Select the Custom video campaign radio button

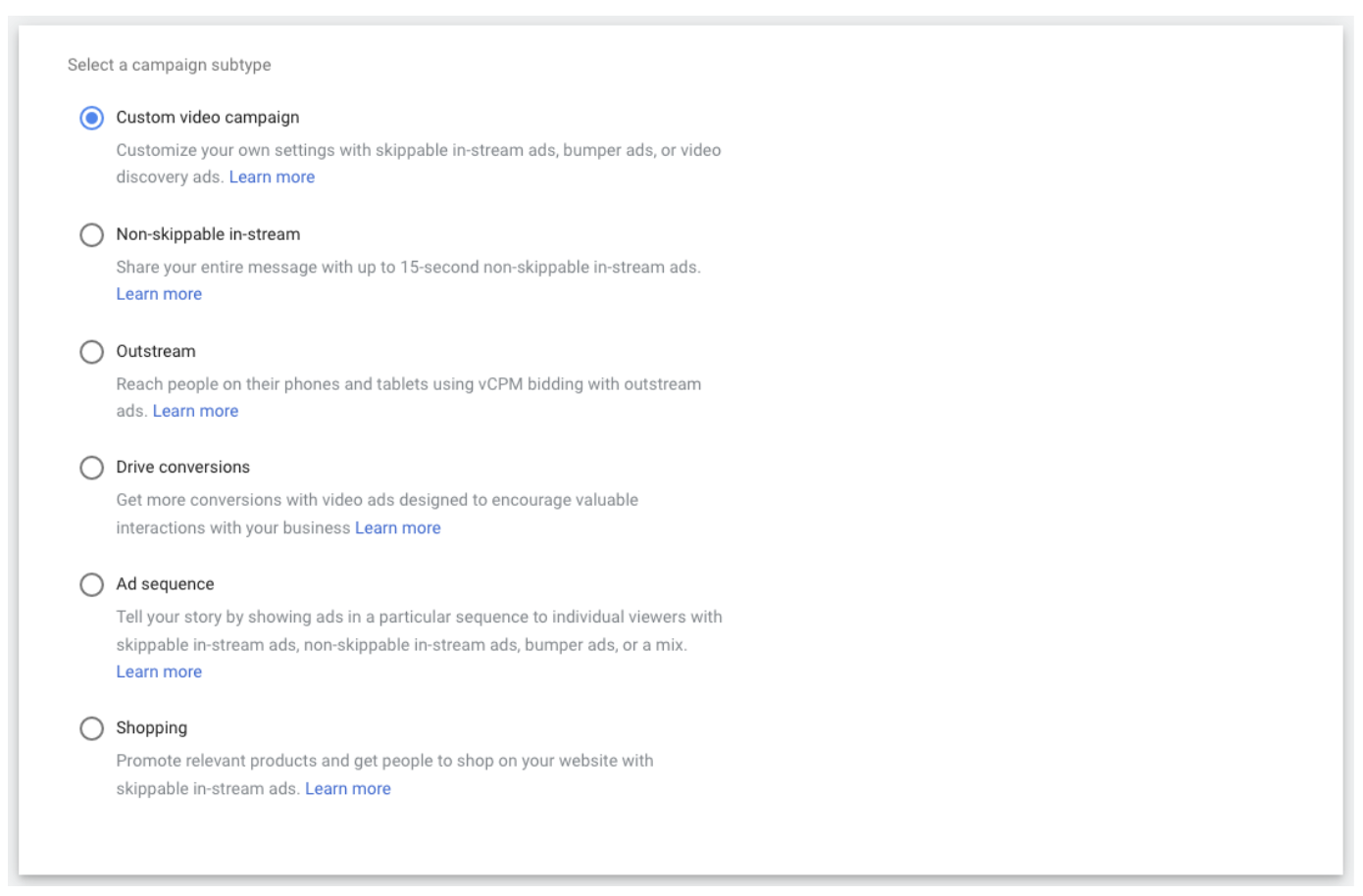[91, 118]
